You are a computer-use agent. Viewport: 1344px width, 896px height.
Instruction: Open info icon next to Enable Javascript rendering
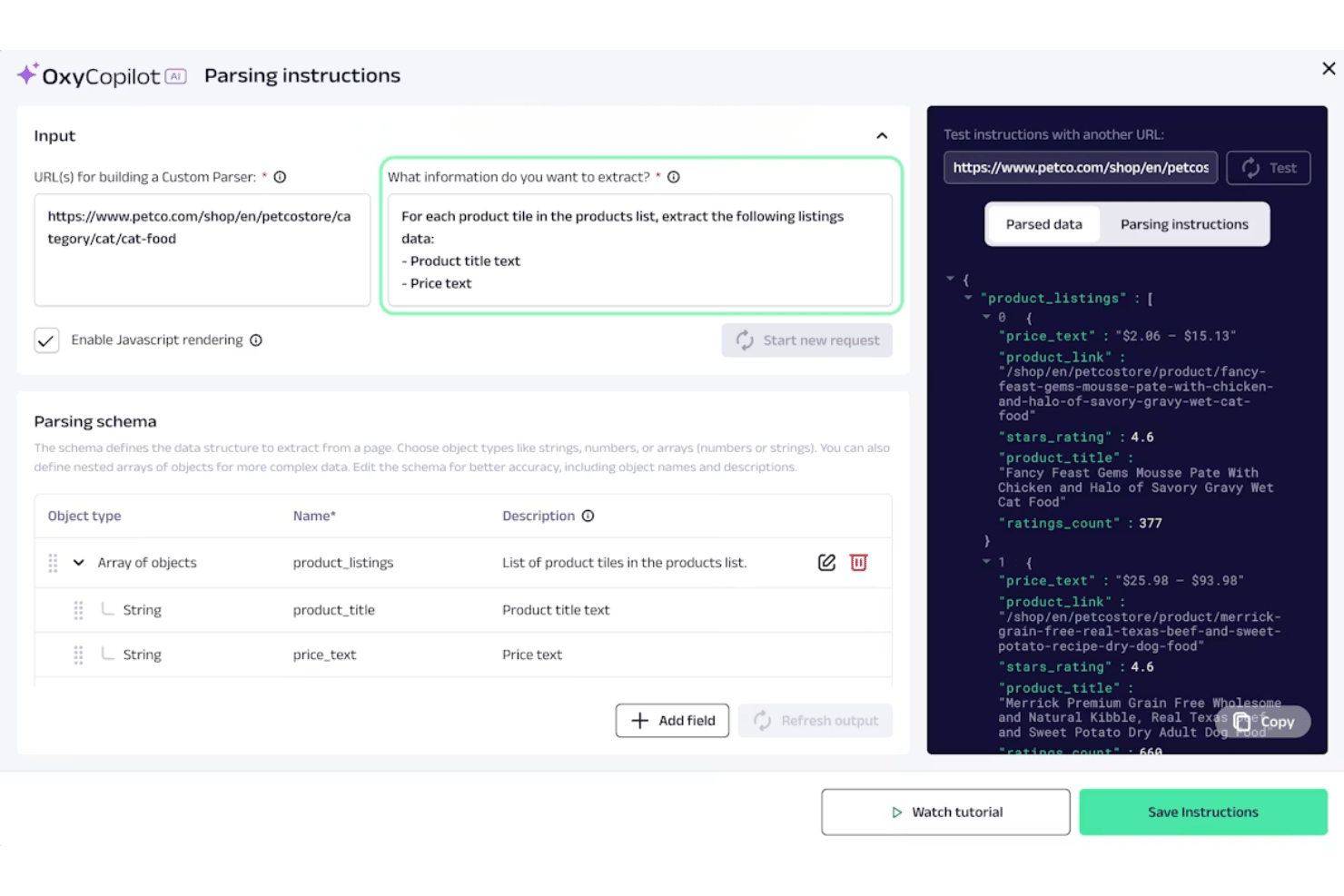click(256, 340)
